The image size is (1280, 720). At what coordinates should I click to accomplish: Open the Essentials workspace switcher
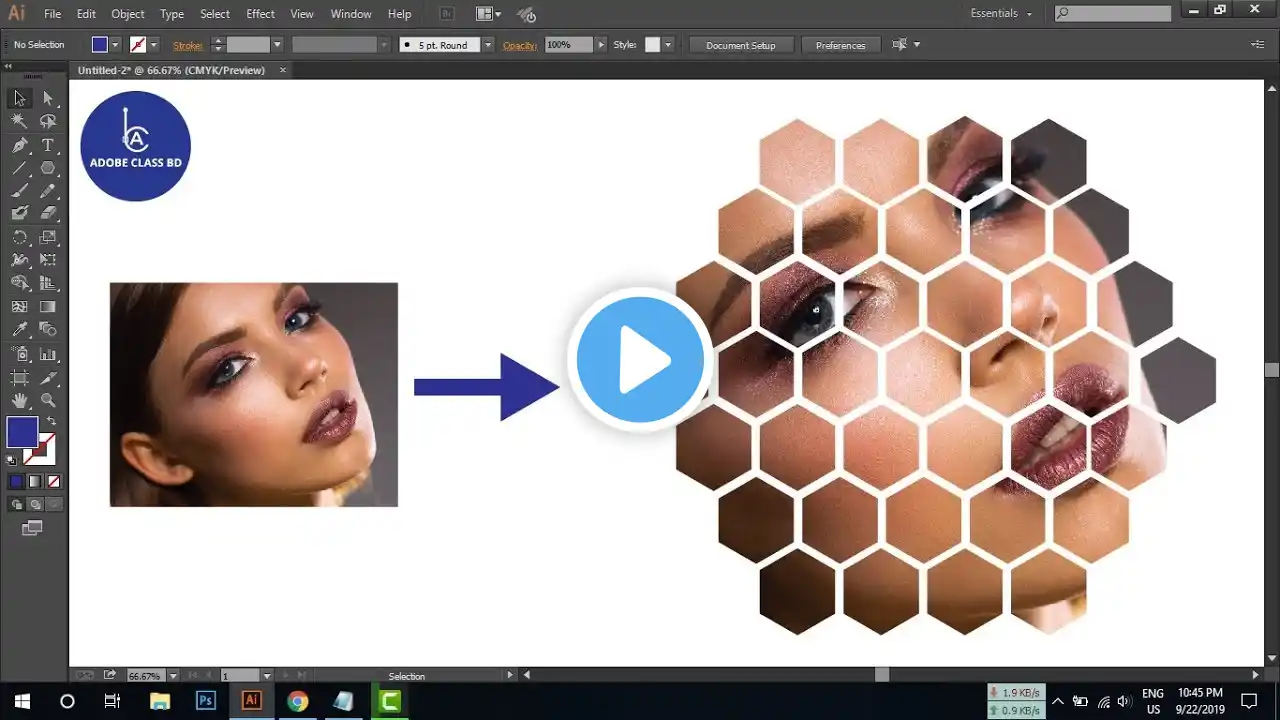click(997, 13)
